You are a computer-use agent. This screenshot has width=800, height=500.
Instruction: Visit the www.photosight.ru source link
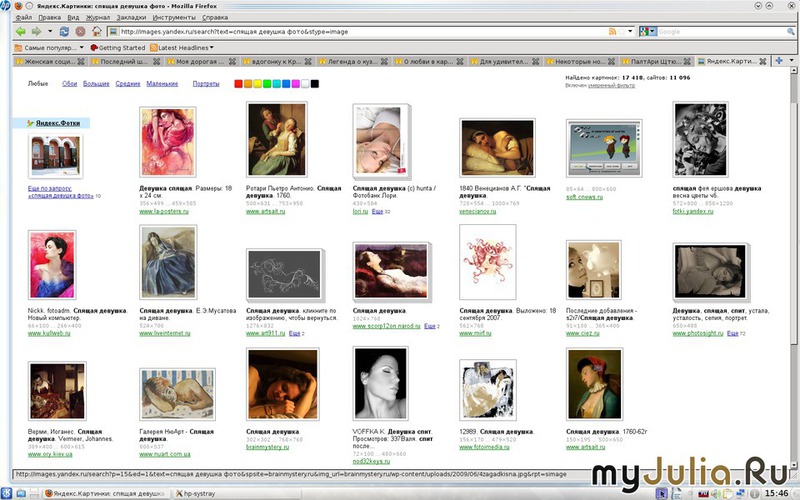(698, 333)
